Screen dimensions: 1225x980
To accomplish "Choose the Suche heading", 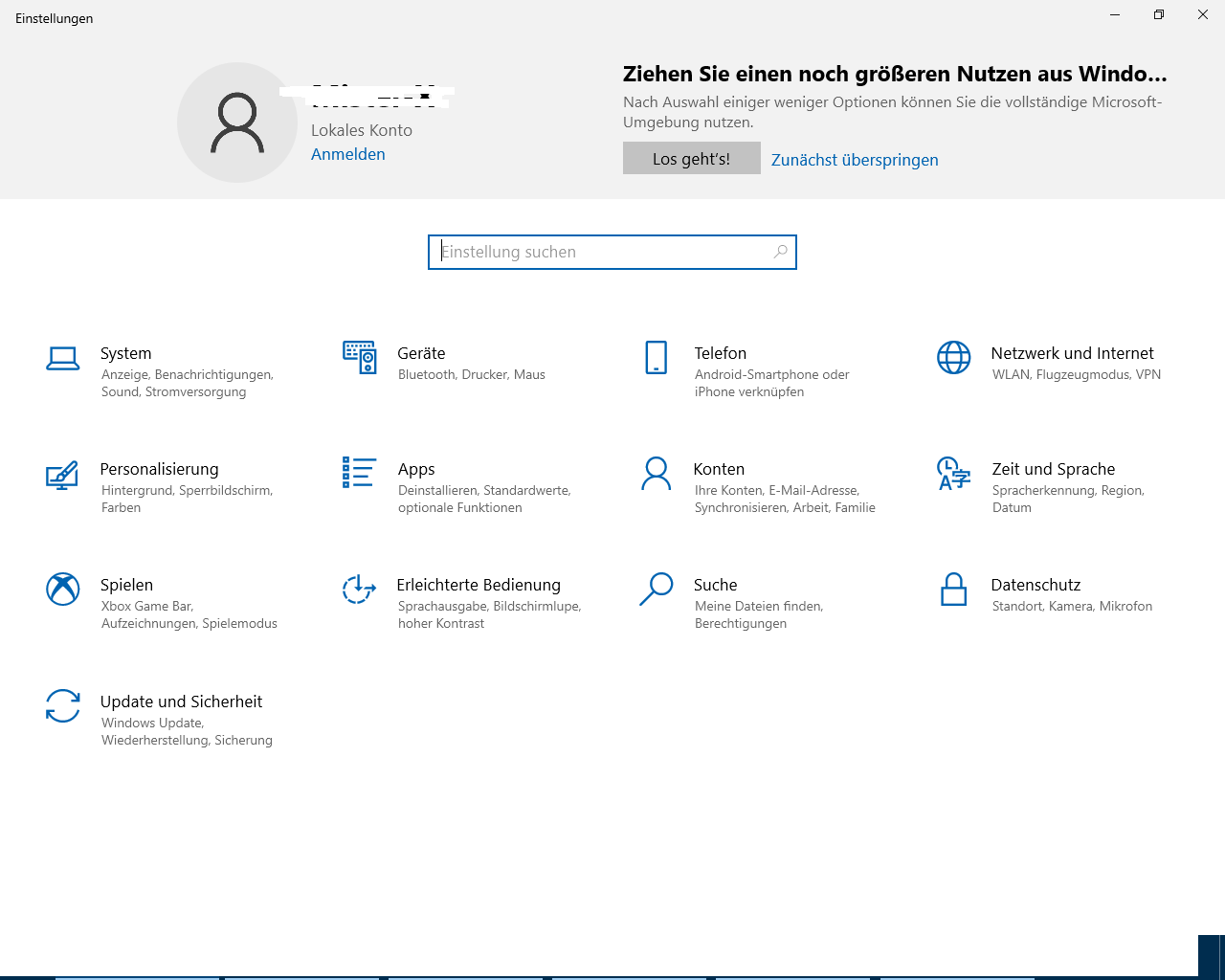I will pos(715,585).
